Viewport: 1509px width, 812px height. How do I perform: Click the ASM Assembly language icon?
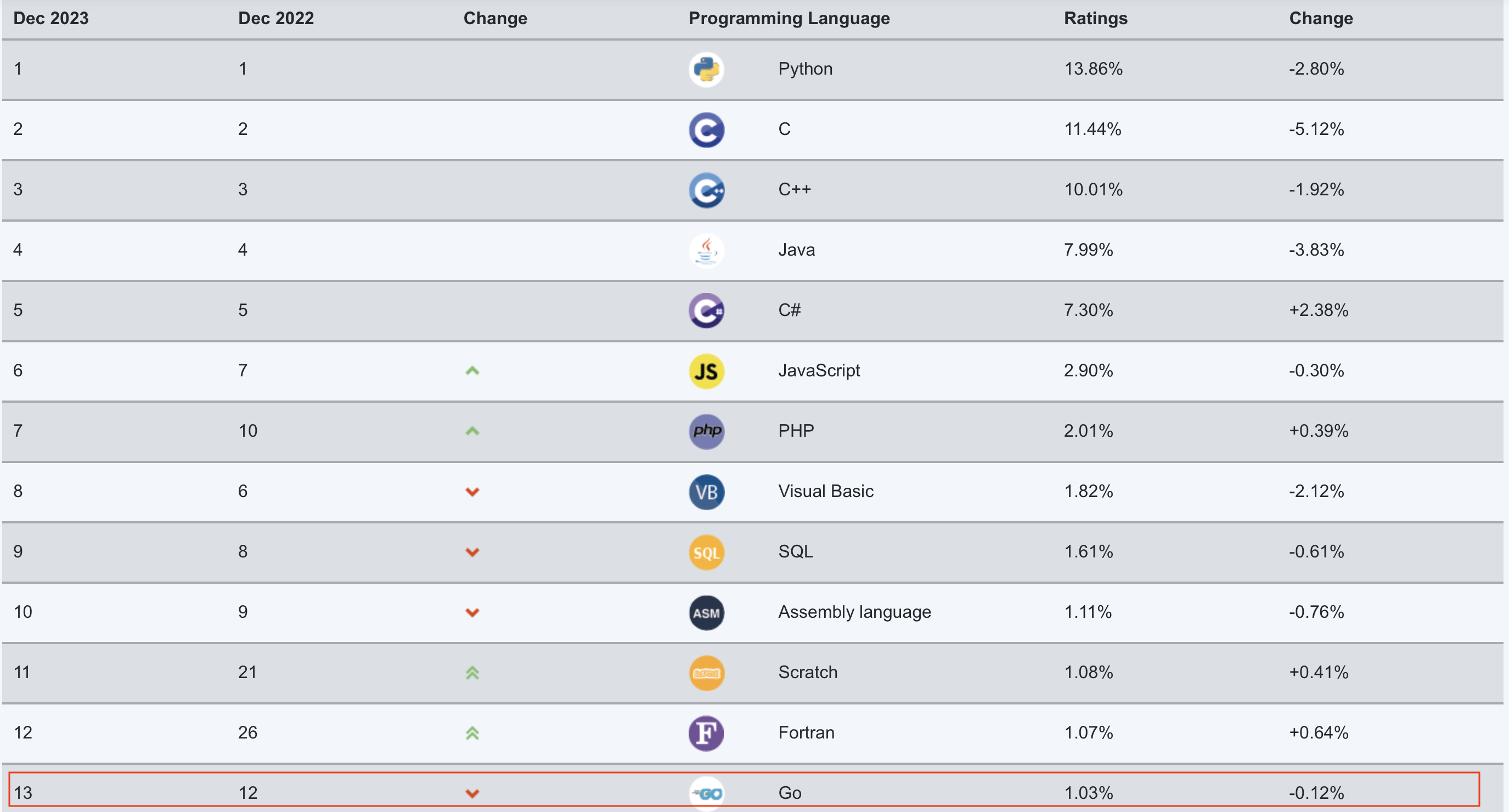706,612
